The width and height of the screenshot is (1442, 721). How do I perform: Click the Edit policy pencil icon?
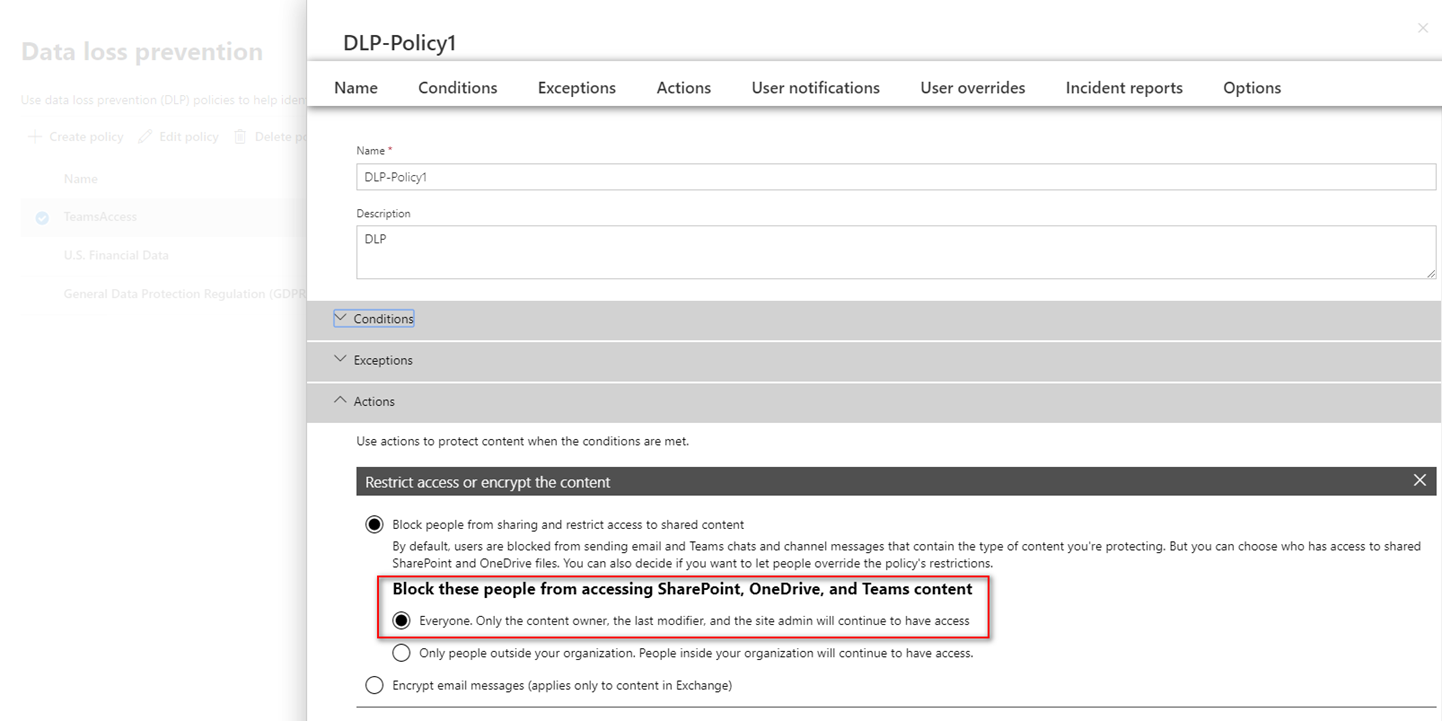145,137
